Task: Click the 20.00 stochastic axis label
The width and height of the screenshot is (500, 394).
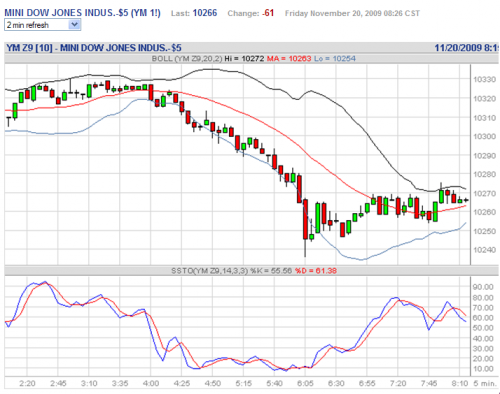Action: 483,359
